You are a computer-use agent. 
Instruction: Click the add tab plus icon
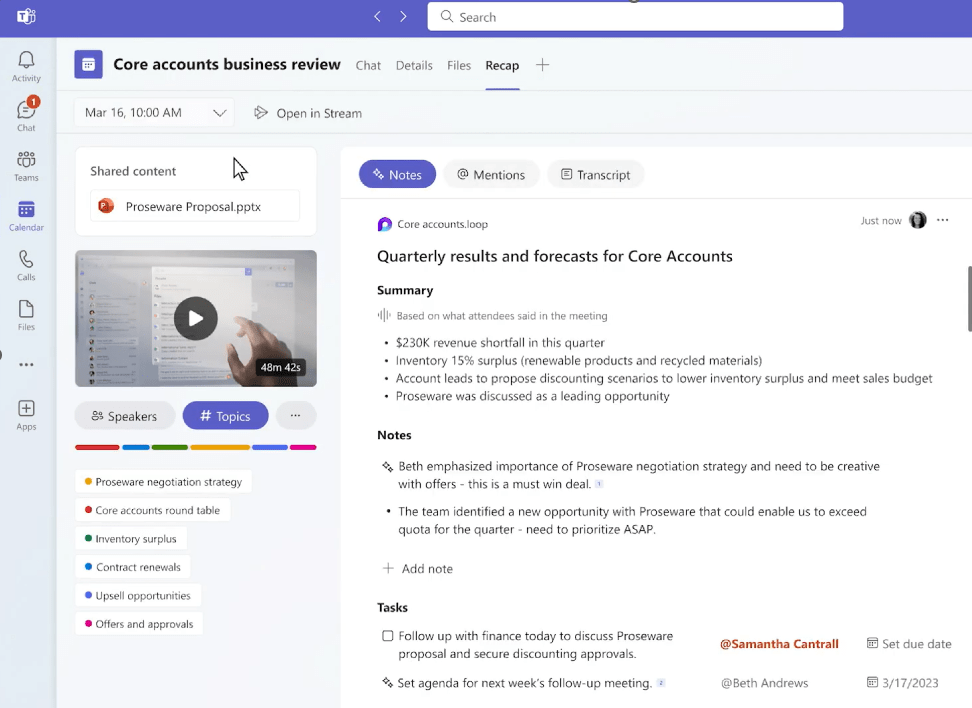543,65
